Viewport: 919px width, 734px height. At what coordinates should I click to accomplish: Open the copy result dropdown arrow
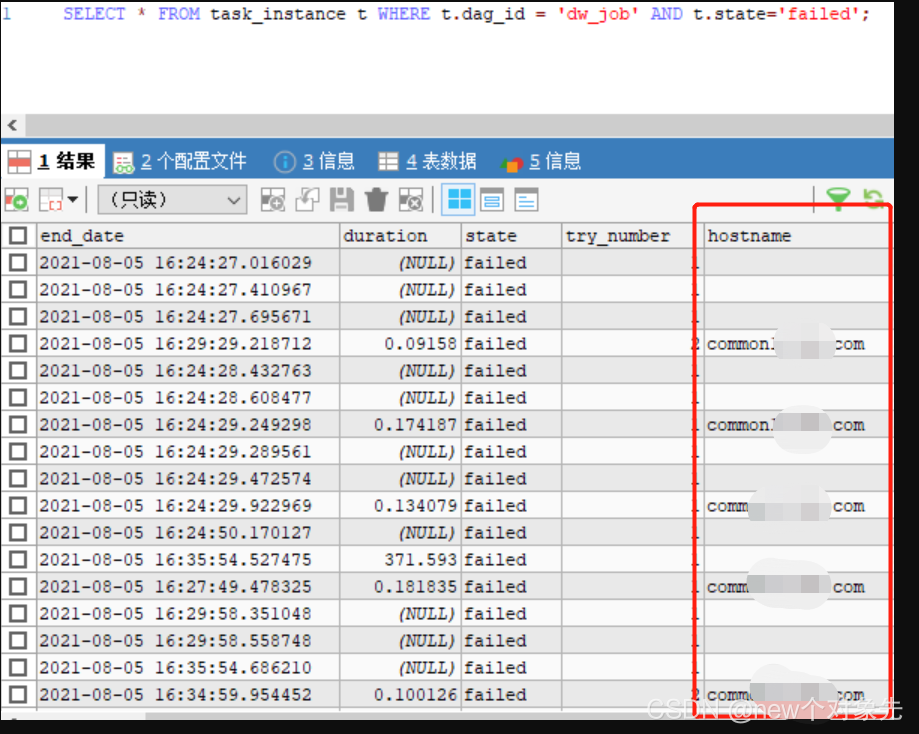click(x=73, y=200)
